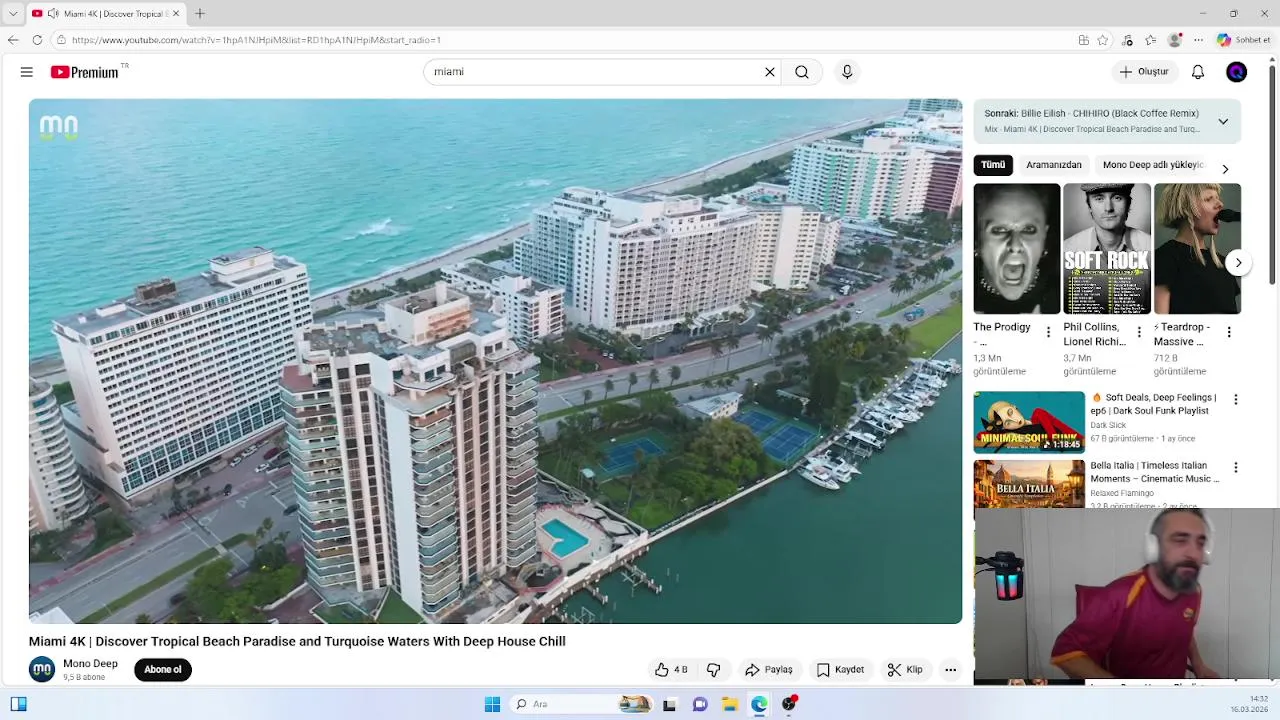
Task: Open the Mono Deep channel avatar
Action: 42,669
